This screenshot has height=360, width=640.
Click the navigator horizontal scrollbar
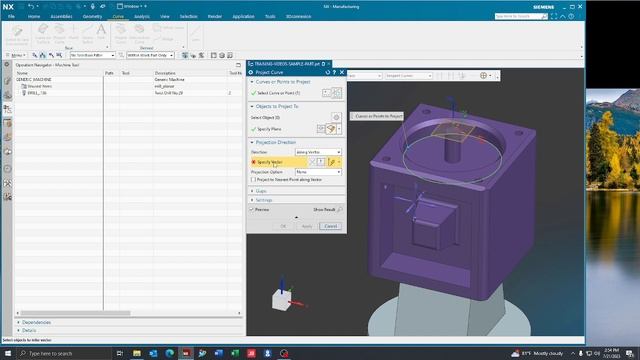point(76,313)
